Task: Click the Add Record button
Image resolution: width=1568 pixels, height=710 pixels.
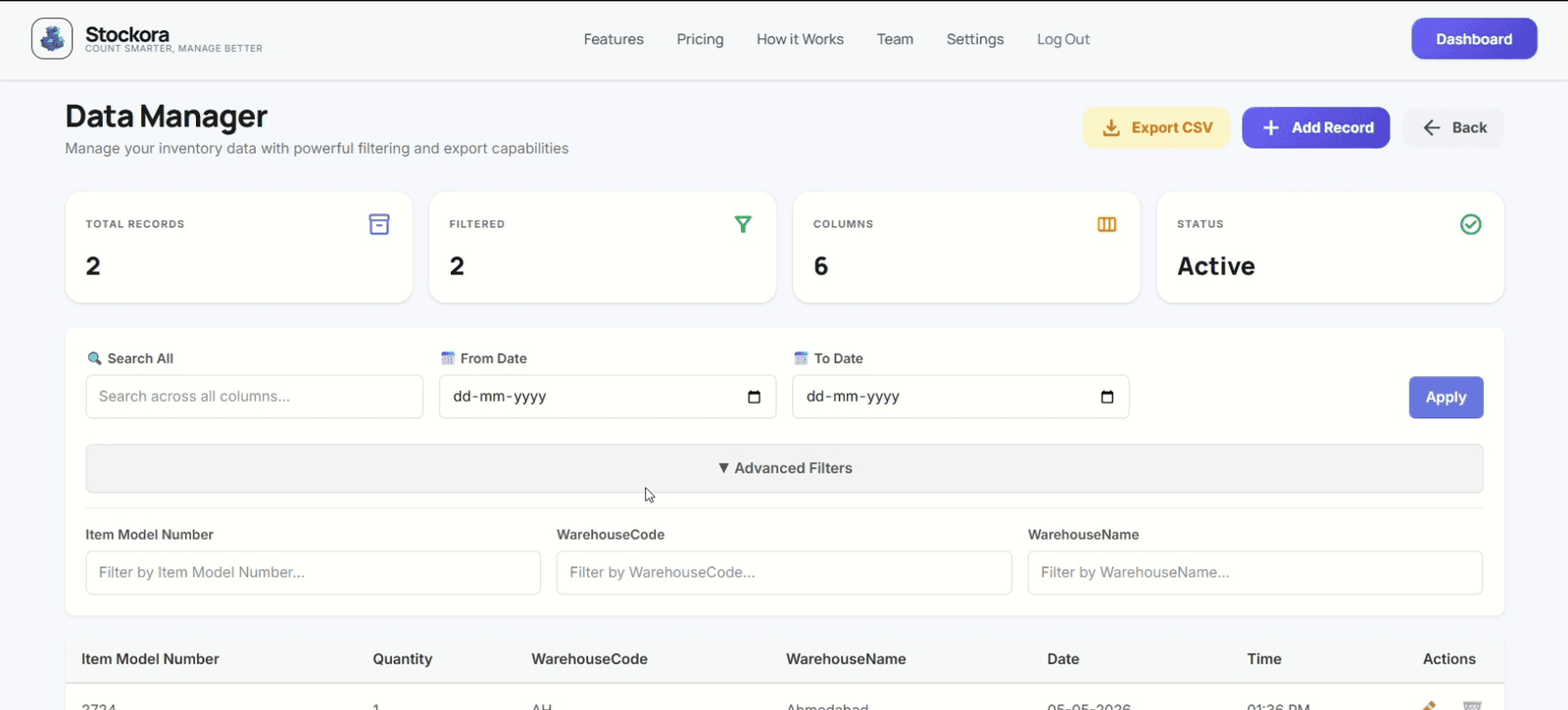Action: (1316, 127)
